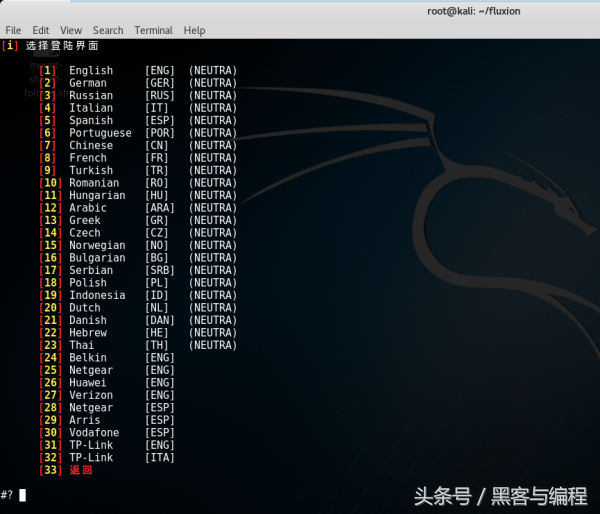Viewport: 600px width, 514px height.
Task: Click the '[33] 返回' return option
Action: 66,470
